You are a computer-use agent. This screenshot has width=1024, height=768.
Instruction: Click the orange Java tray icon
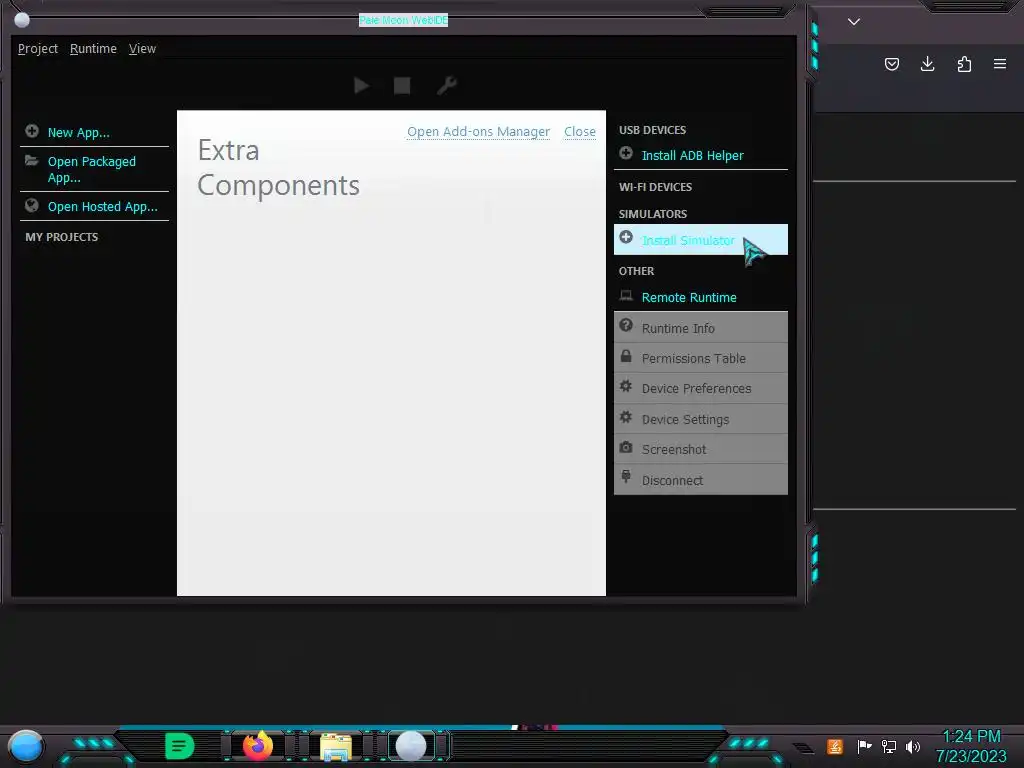point(835,746)
